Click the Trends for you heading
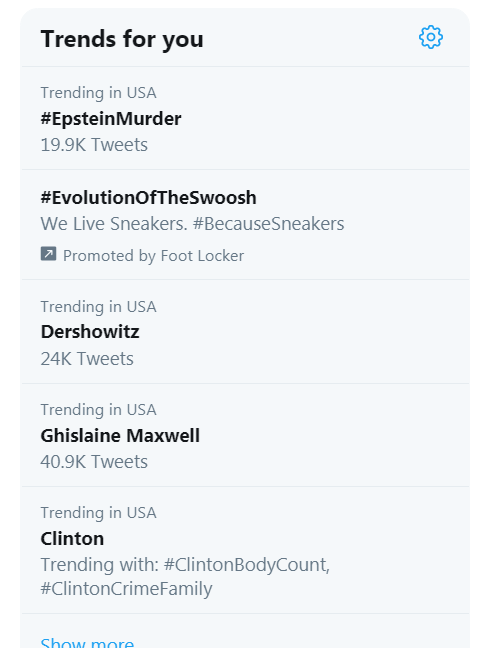The image size is (487, 648). (122, 40)
